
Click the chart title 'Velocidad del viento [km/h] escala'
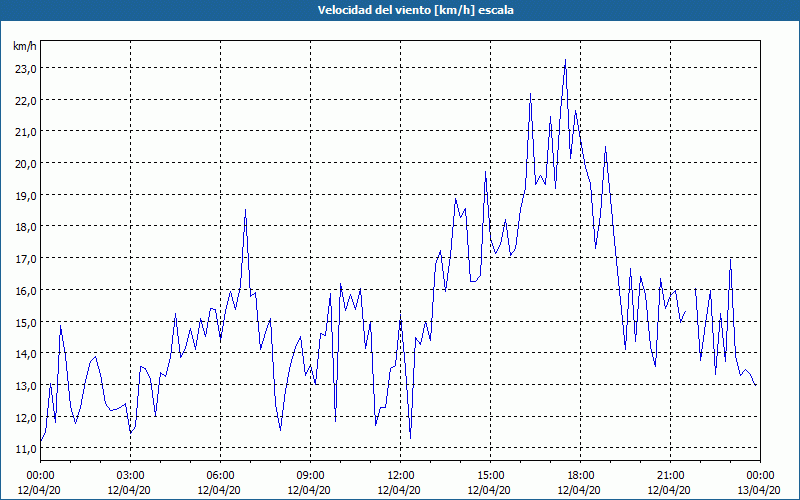tap(415, 10)
